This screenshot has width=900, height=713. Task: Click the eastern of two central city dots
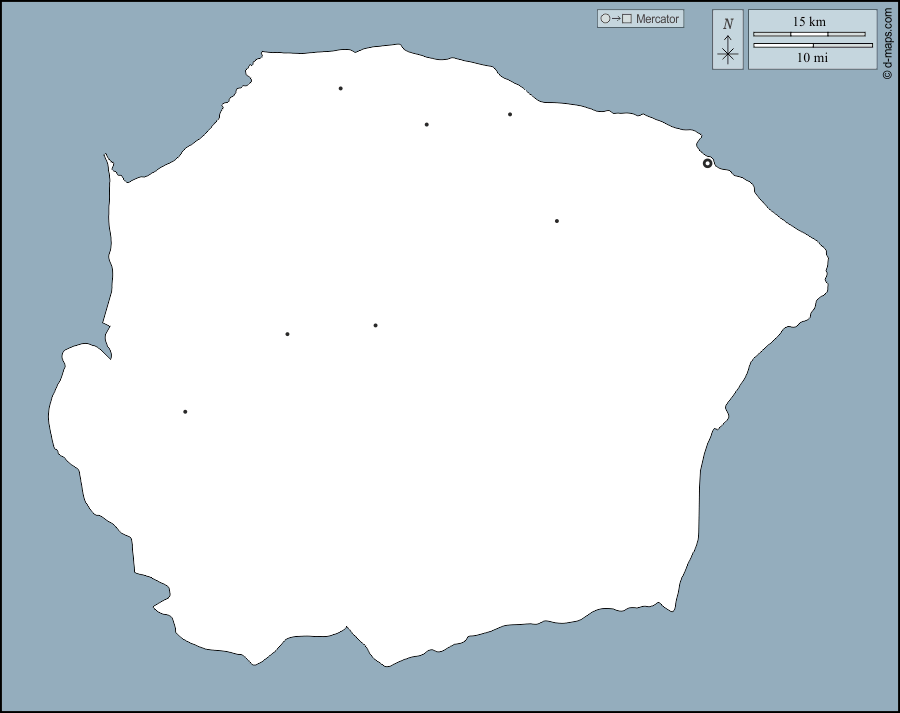pyautogui.click(x=375, y=325)
